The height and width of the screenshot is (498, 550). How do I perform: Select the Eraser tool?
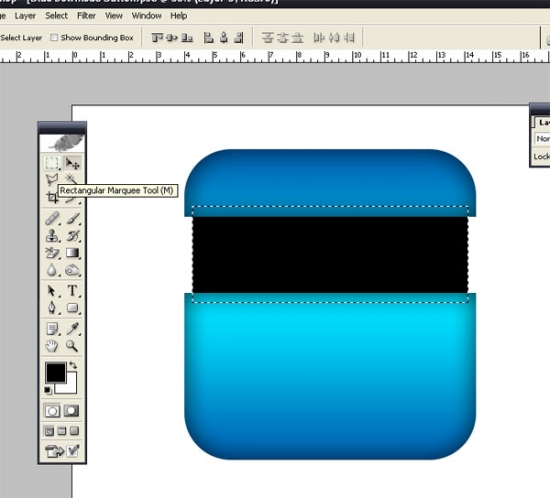tap(52, 253)
